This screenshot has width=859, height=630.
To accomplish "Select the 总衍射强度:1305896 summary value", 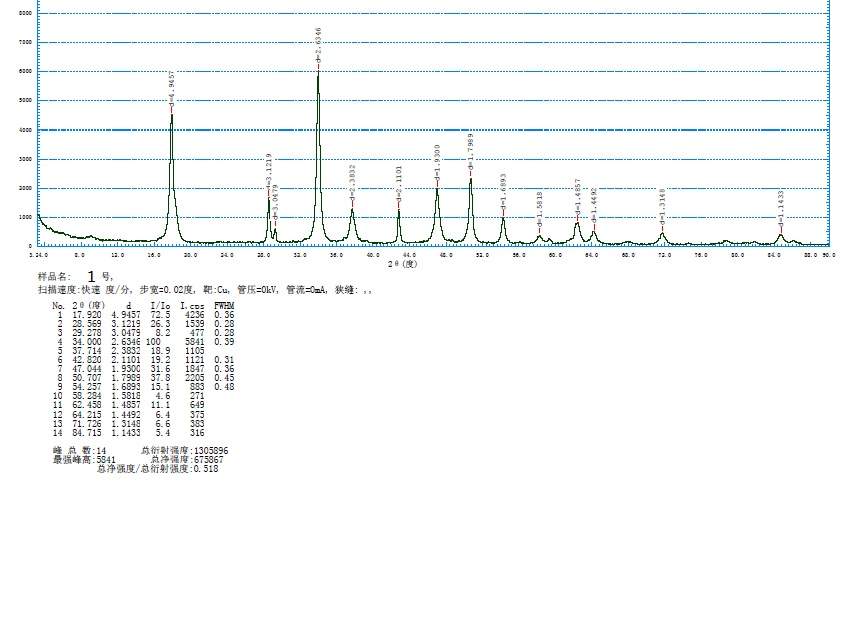I will click(x=185, y=451).
